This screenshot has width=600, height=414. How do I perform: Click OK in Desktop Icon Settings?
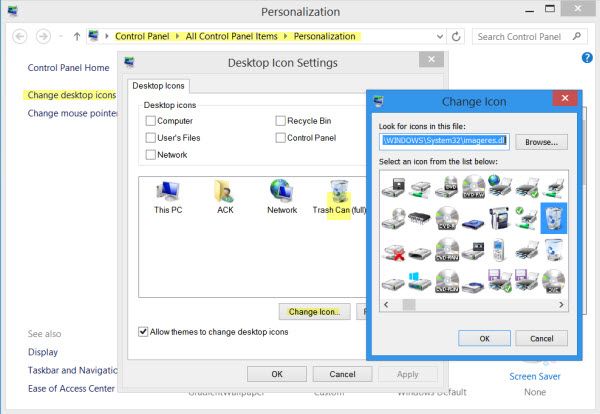click(277, 374)
